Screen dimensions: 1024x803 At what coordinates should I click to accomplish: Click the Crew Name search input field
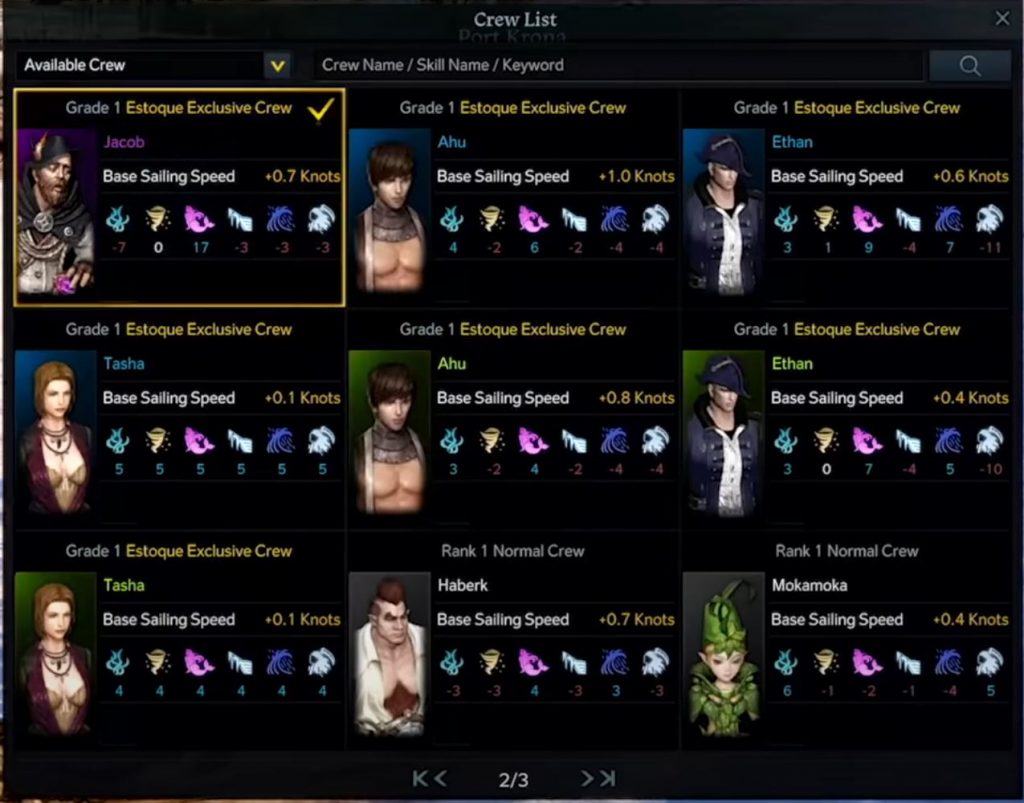pos(618,65)
